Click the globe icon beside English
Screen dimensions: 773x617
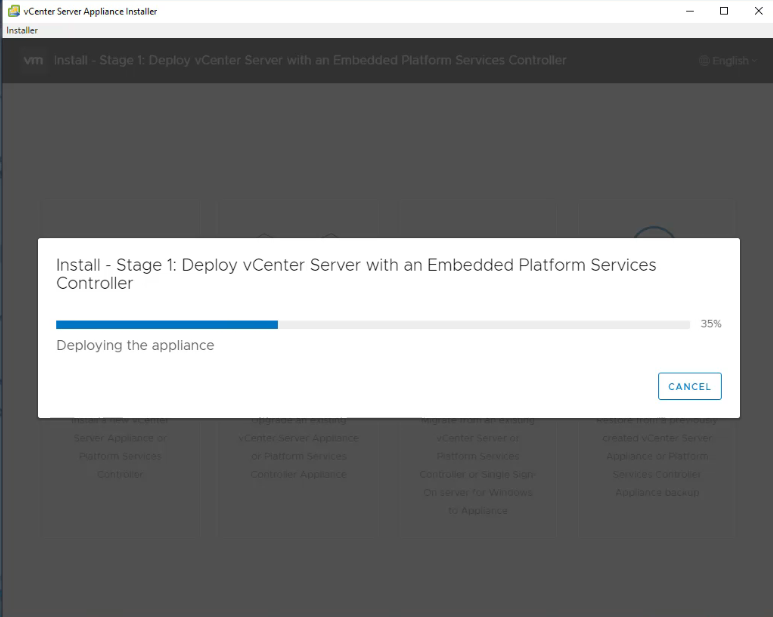tap(704, 61)
